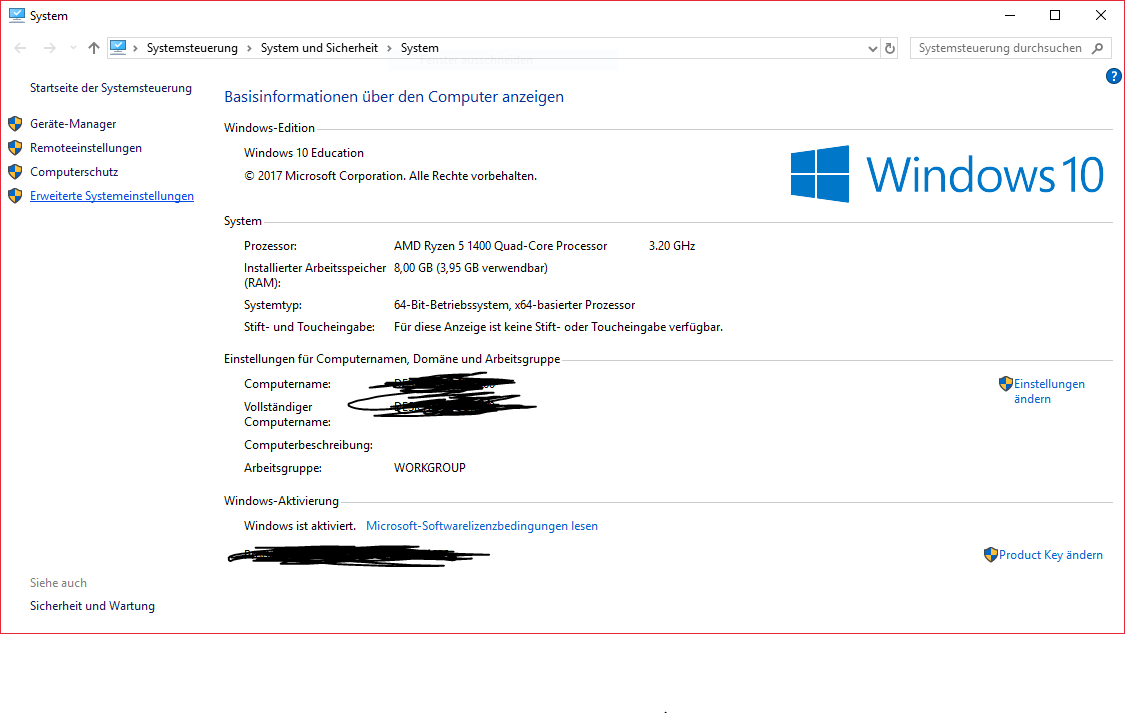
Task: Click the Forward navigation arrow
Action: [50, 48]
